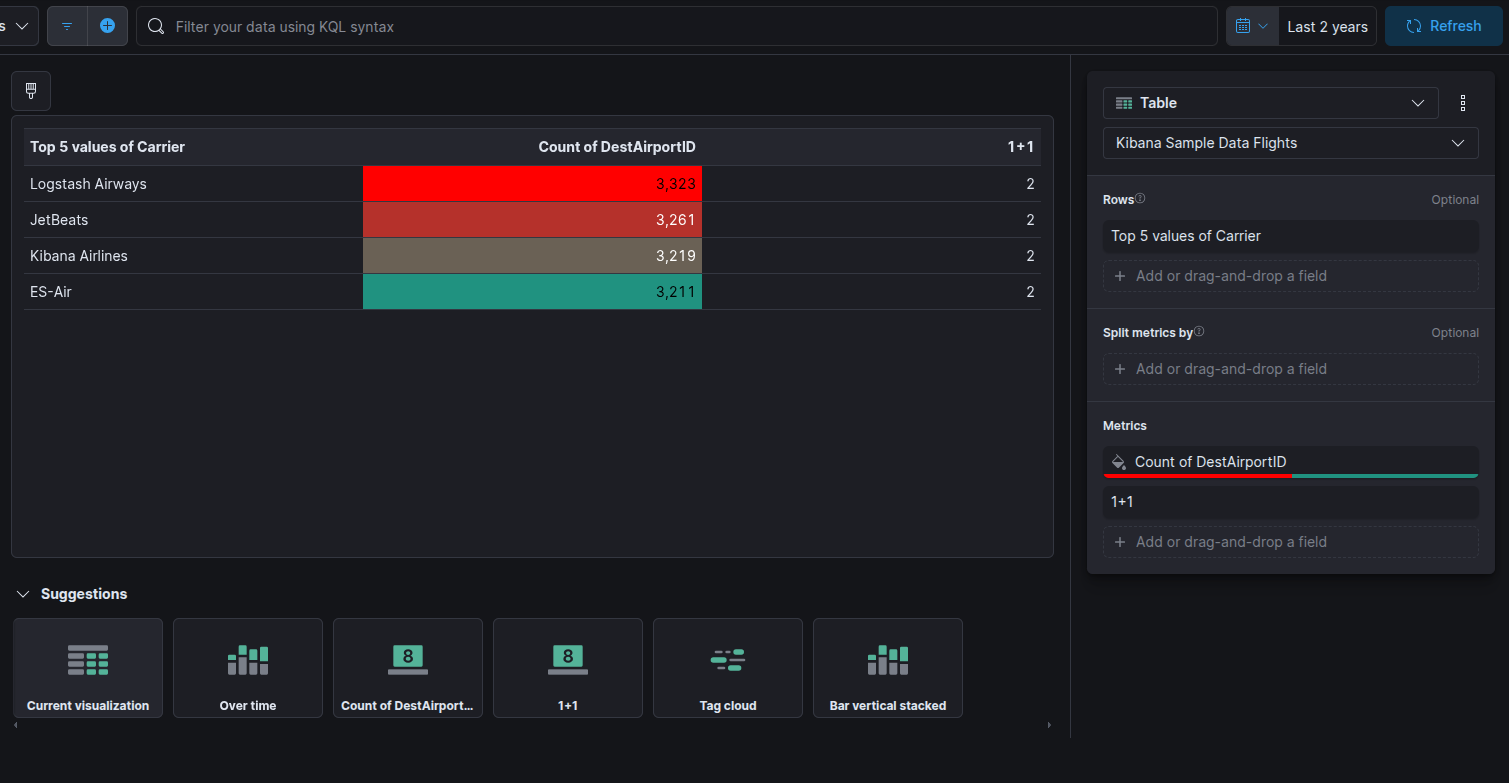Open the Table visualization type dropdown
Screen dimensions: 1509x783
[1270, 103]
